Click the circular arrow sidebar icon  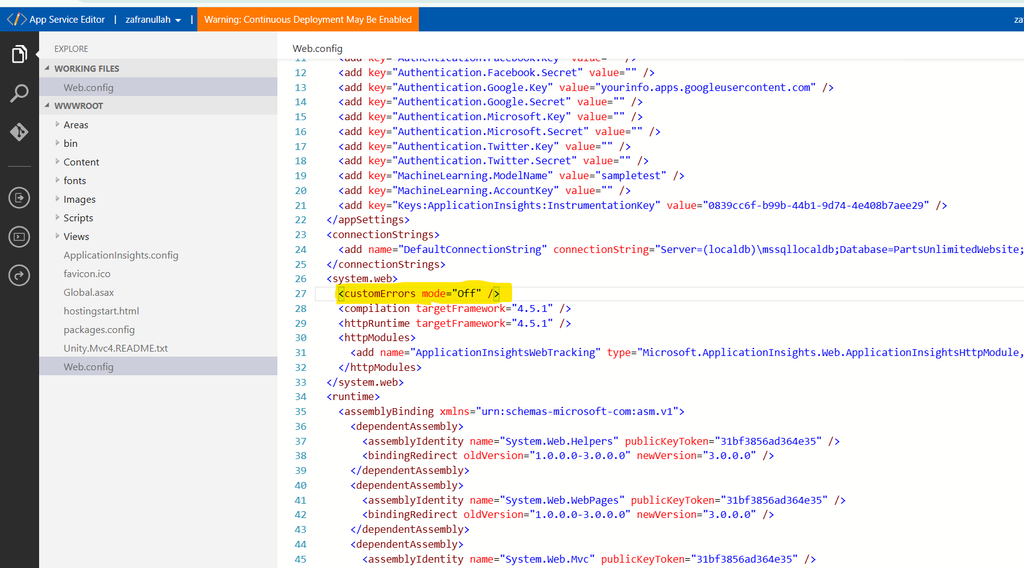(19, 276)
